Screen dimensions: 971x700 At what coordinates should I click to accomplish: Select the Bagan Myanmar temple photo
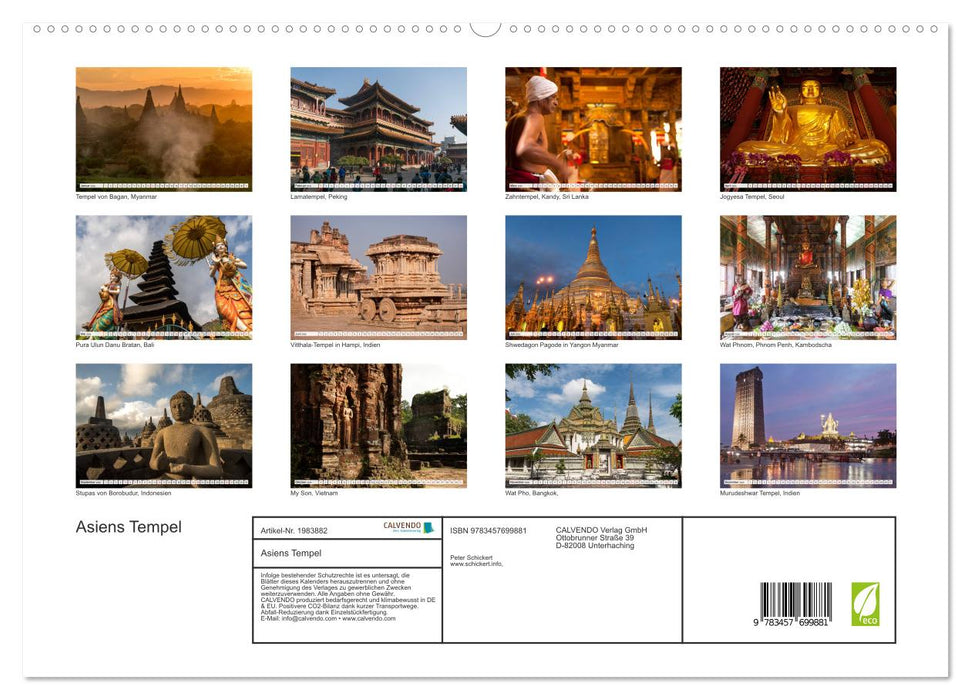tap(164, 129)
